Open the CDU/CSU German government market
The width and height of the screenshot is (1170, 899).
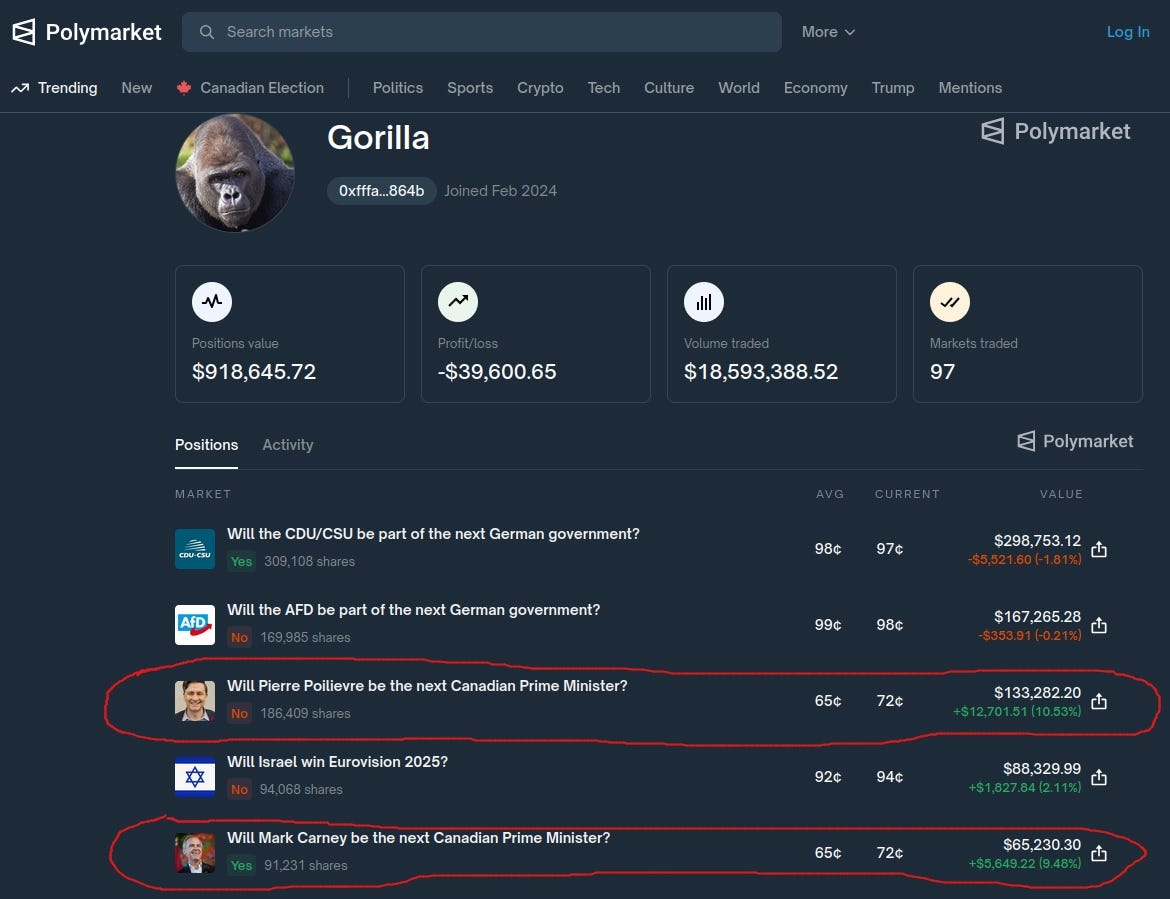click(x=434, y=534)
